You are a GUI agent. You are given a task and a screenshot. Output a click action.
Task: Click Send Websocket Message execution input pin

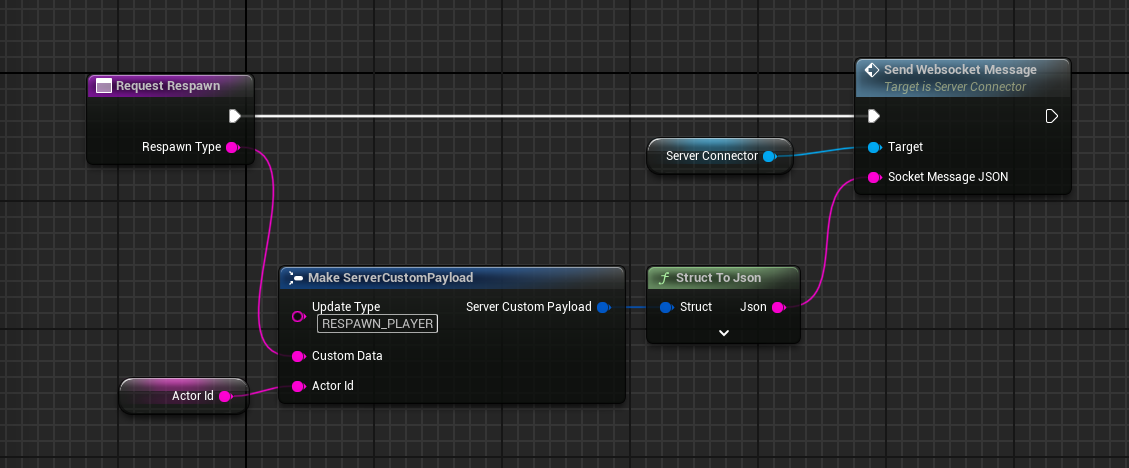[873, 116]
